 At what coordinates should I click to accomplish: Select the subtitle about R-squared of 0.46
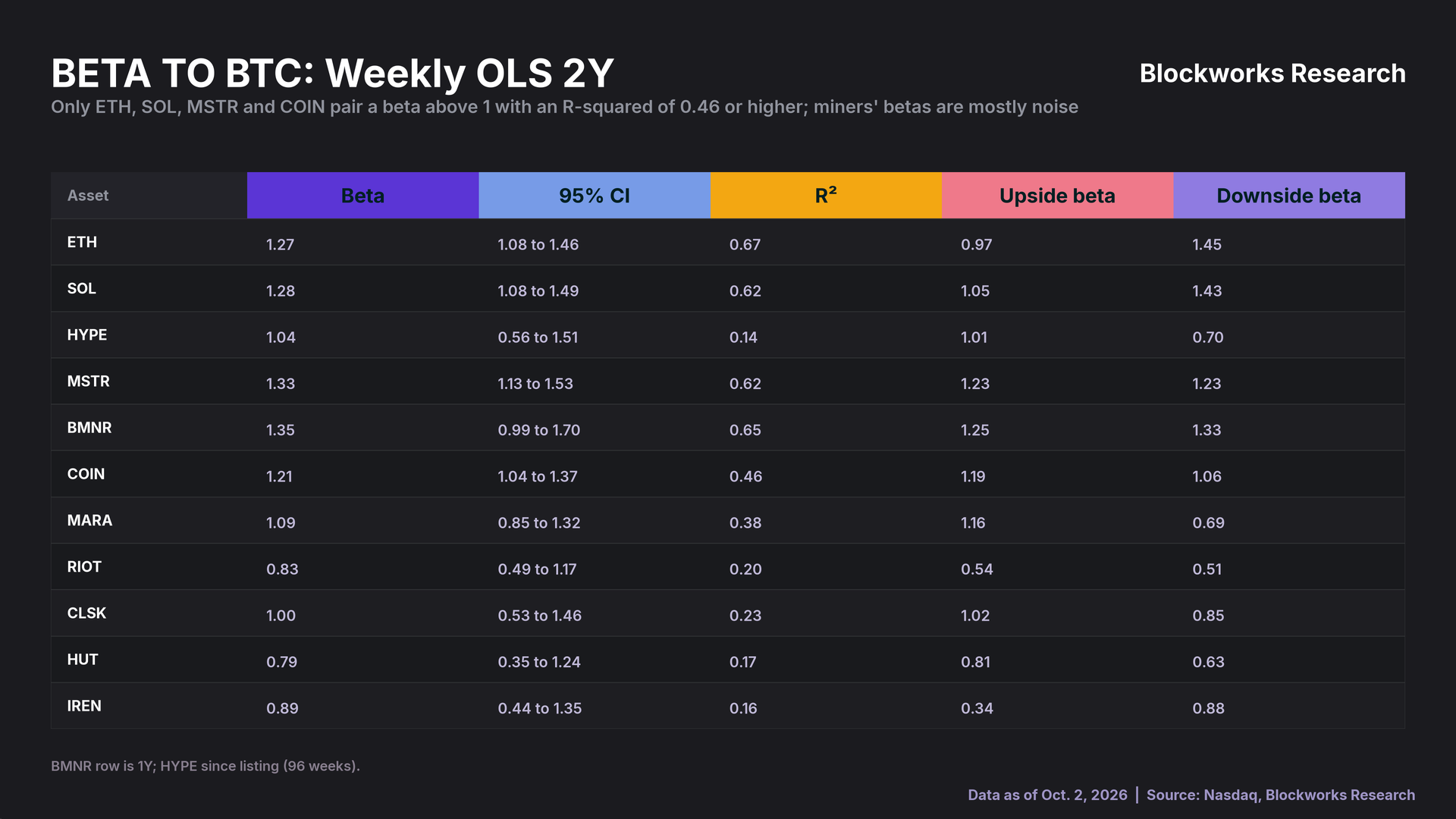click(x=564, y=107)
